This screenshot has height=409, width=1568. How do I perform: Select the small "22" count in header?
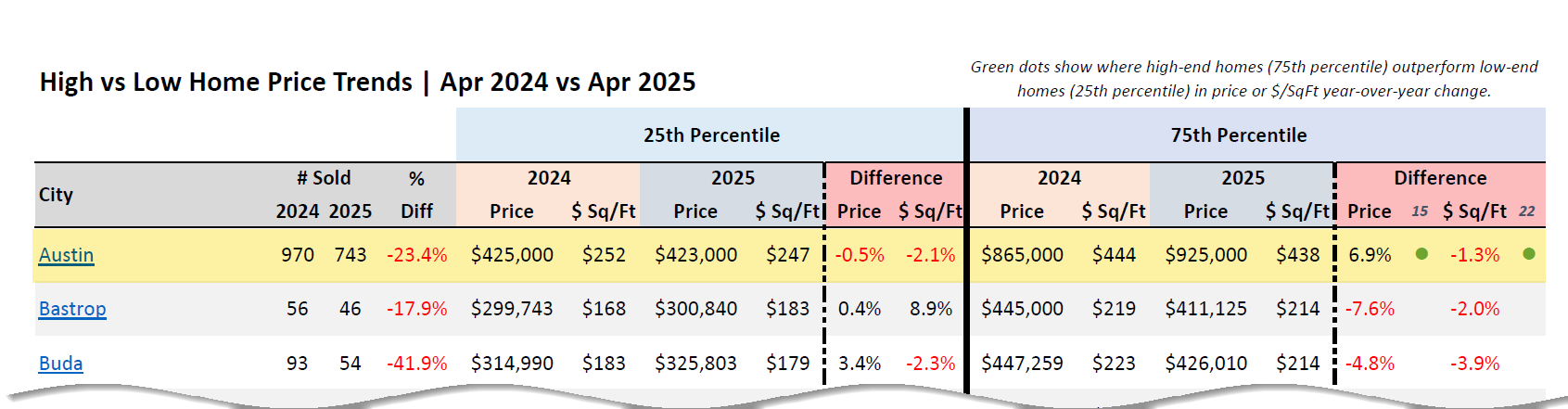(x=1527, y=211)
